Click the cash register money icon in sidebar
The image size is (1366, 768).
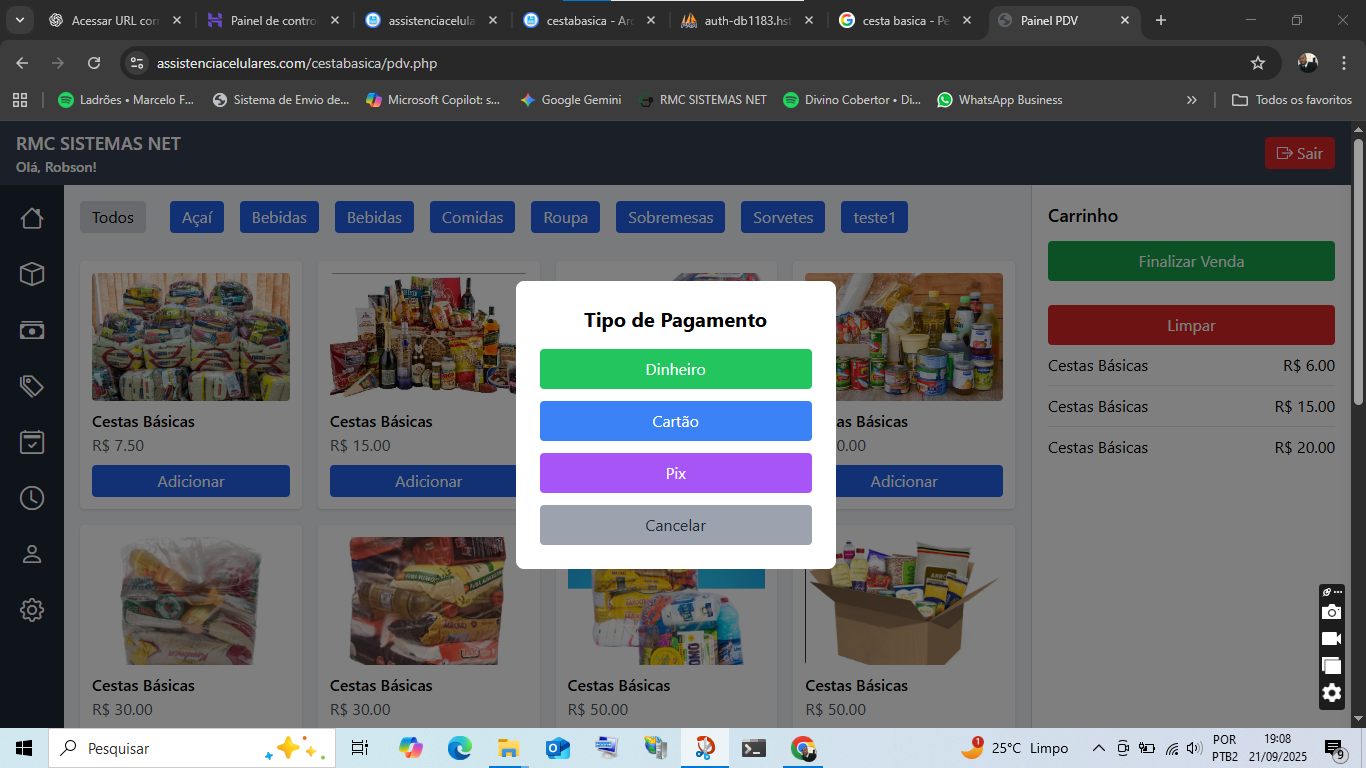click(32, 330)
